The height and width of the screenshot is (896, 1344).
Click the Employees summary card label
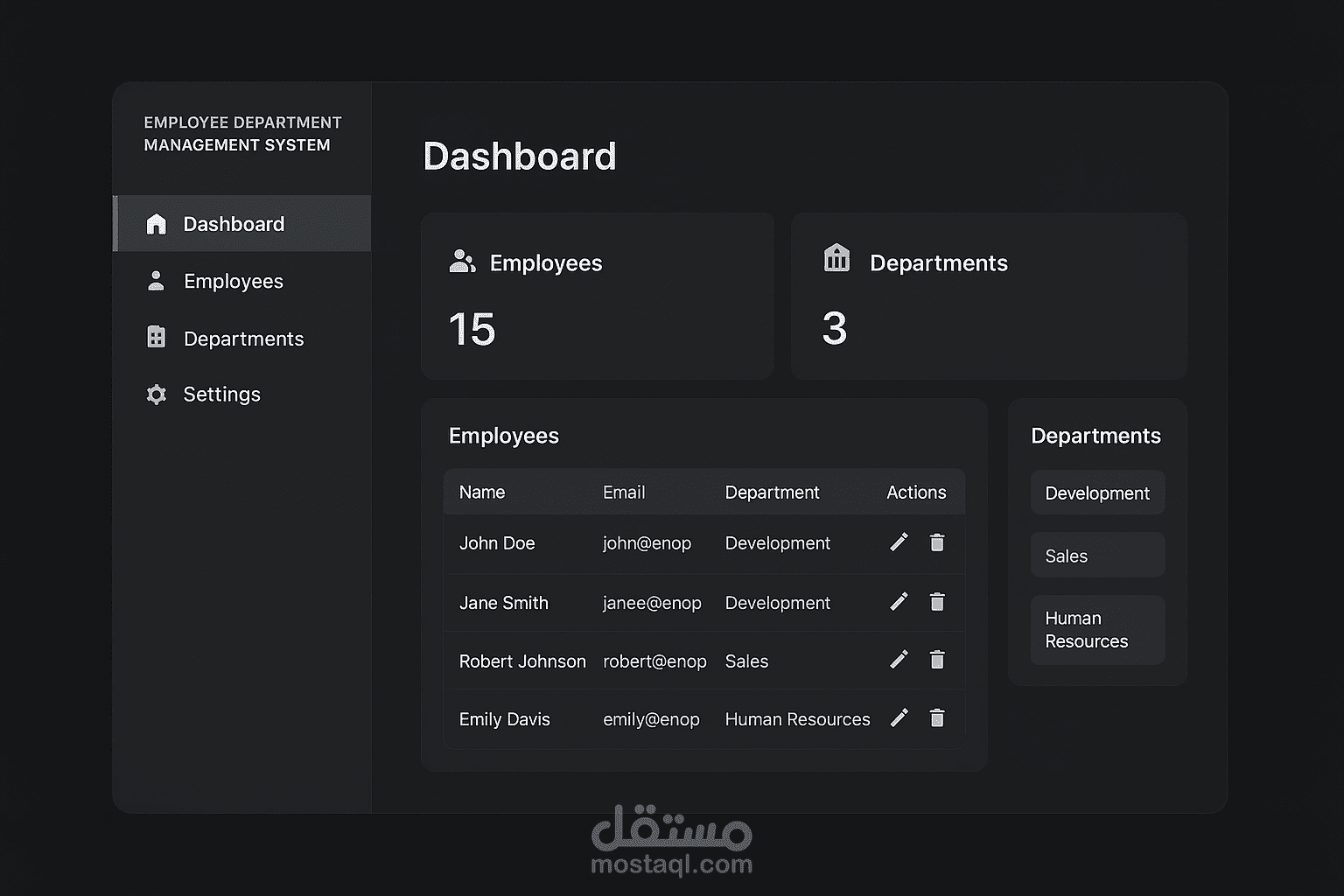pyautogui.click(x=546, y=263)
